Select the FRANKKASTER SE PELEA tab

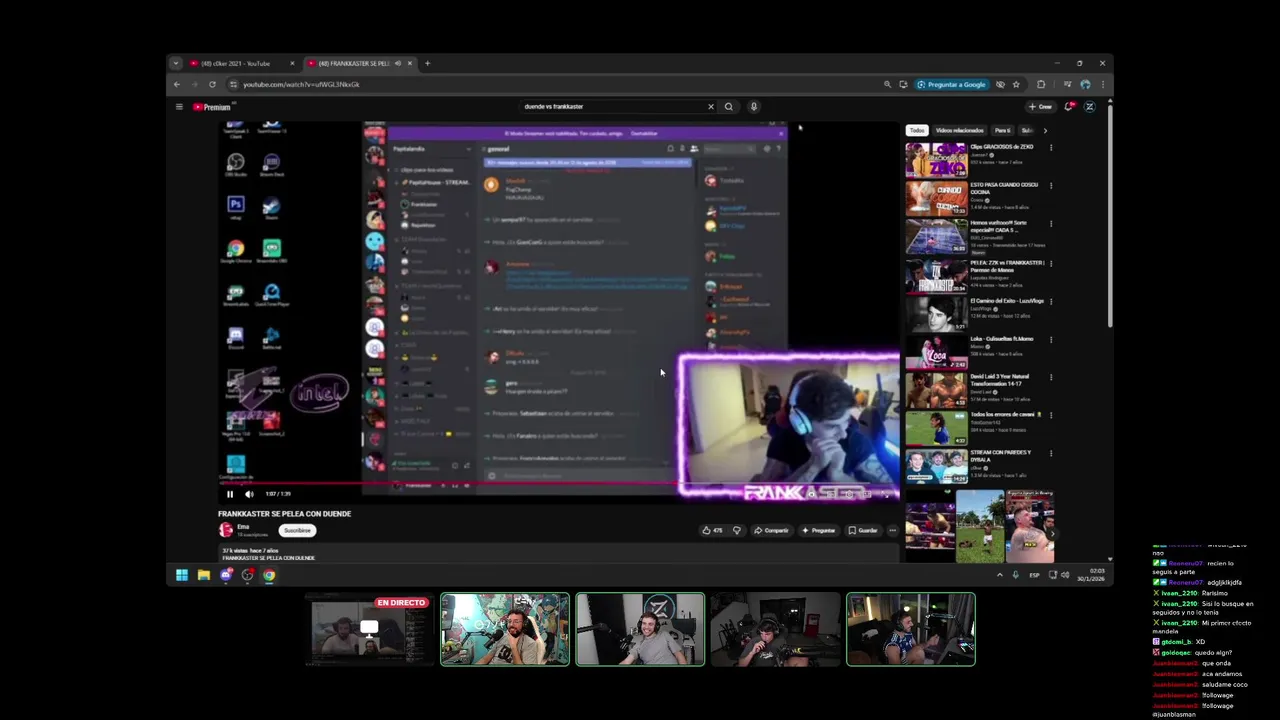[x=352, y=63]
